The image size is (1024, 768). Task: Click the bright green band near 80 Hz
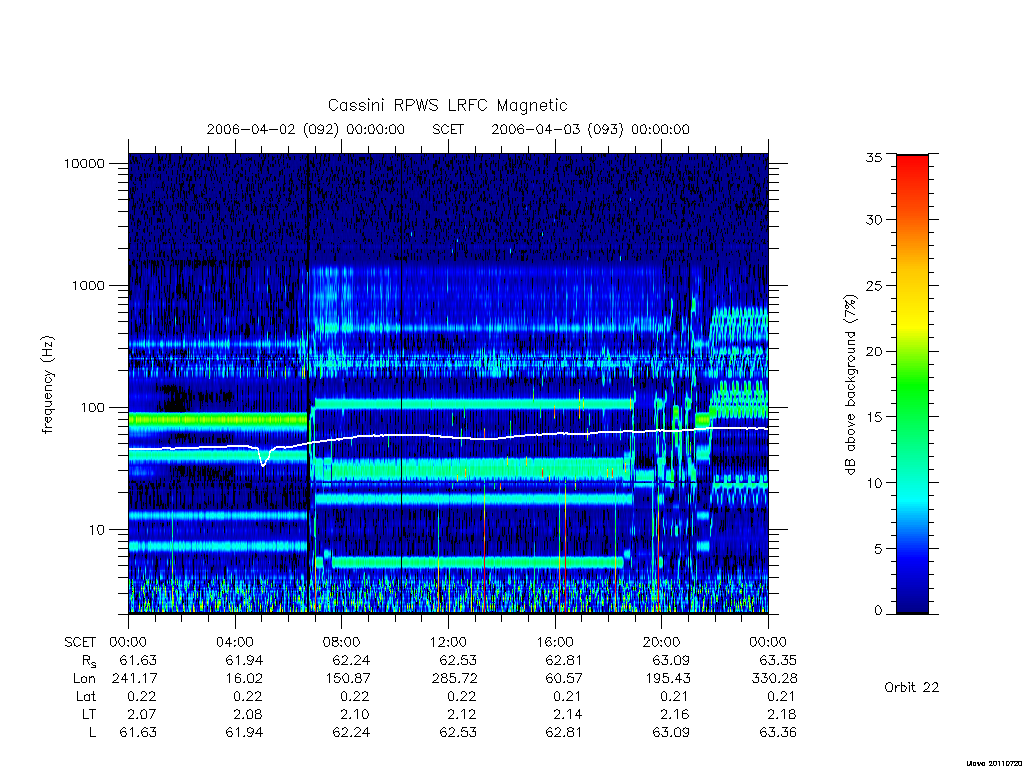click(217, 420)
